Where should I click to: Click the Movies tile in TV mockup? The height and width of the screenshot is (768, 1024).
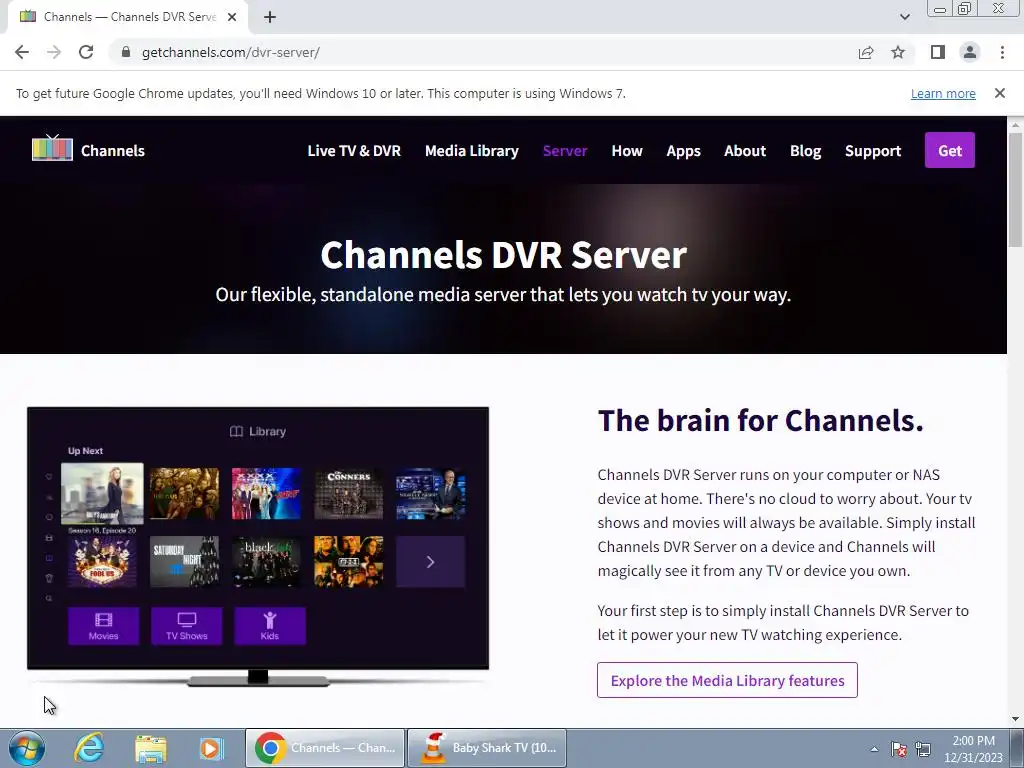[x=103, y=626]
